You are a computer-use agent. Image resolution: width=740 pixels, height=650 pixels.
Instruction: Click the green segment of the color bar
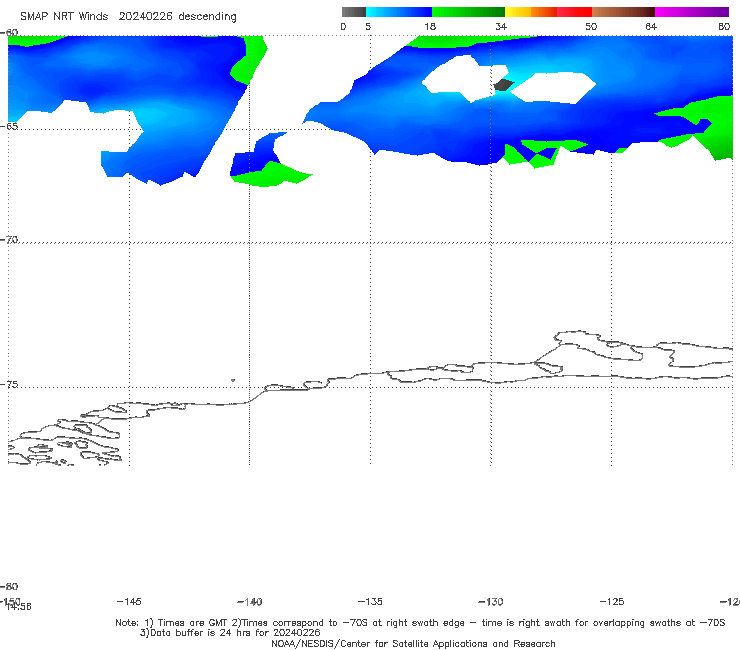point(468,12)
